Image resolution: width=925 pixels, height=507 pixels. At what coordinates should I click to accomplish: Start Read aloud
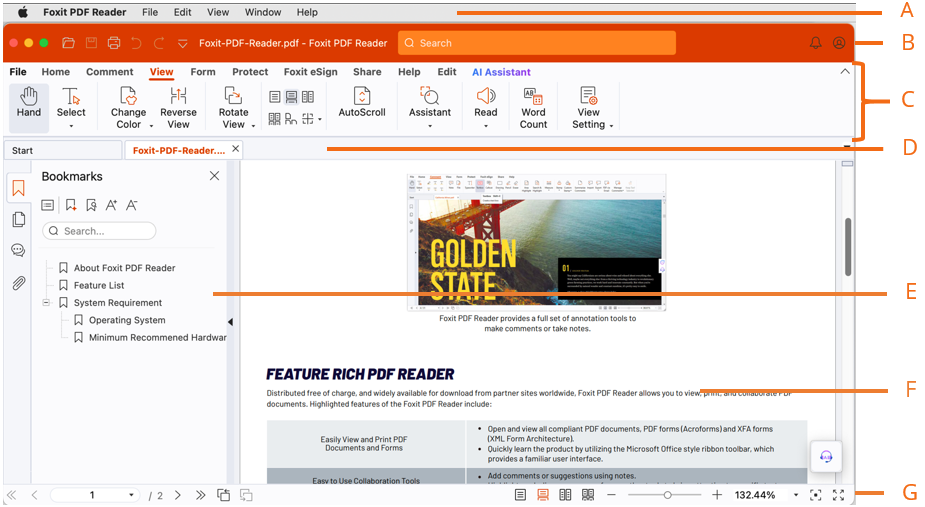pos(486,102)
